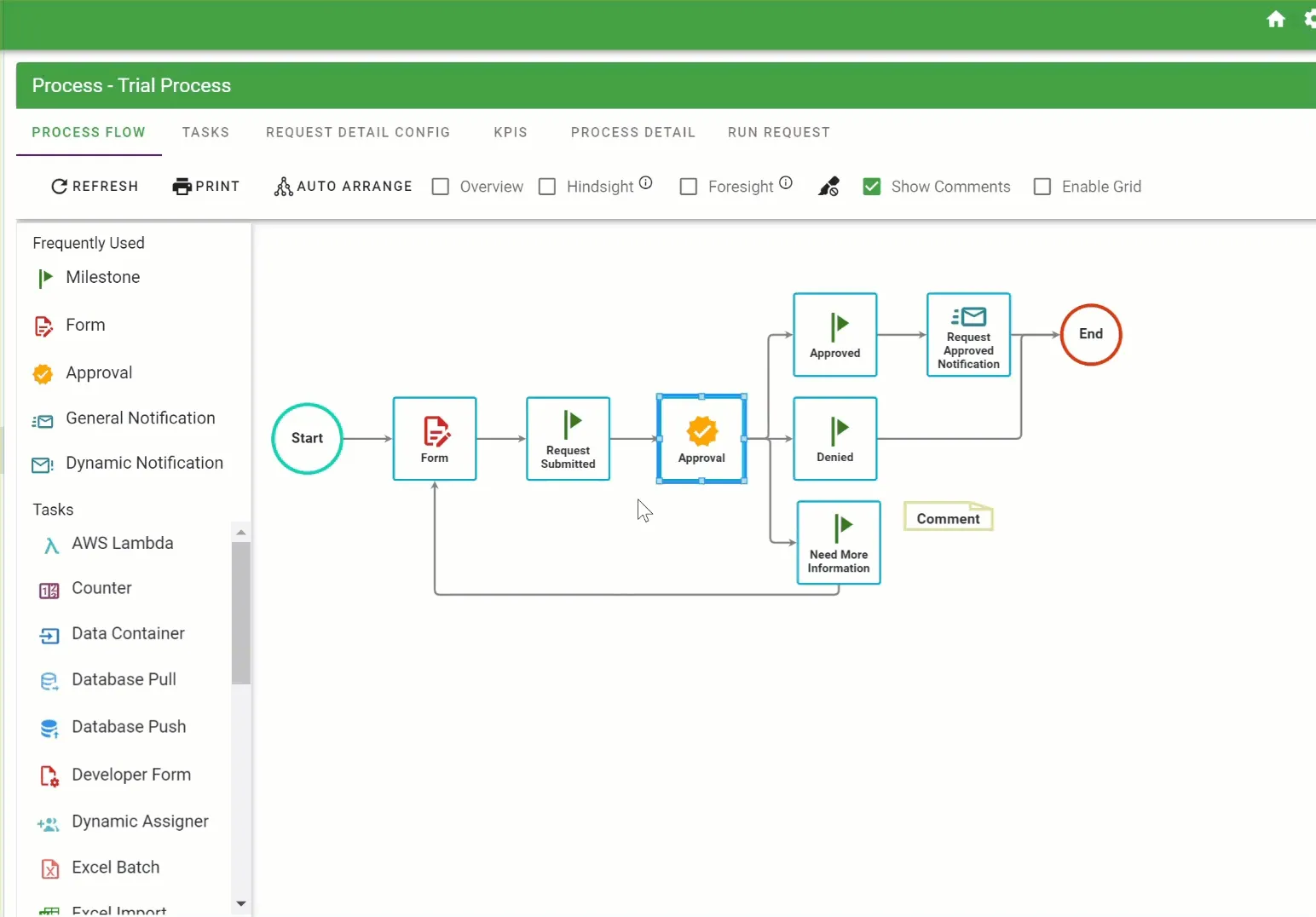
Task: Select the Counter task icon
Action: (49, 591)
